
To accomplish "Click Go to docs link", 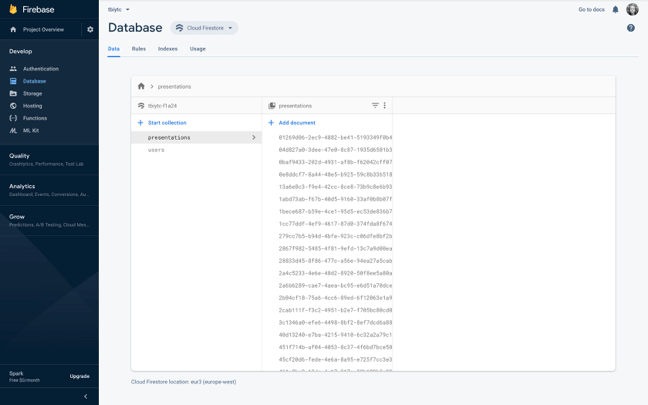I will pyautogui.click(x=591, y=10).
